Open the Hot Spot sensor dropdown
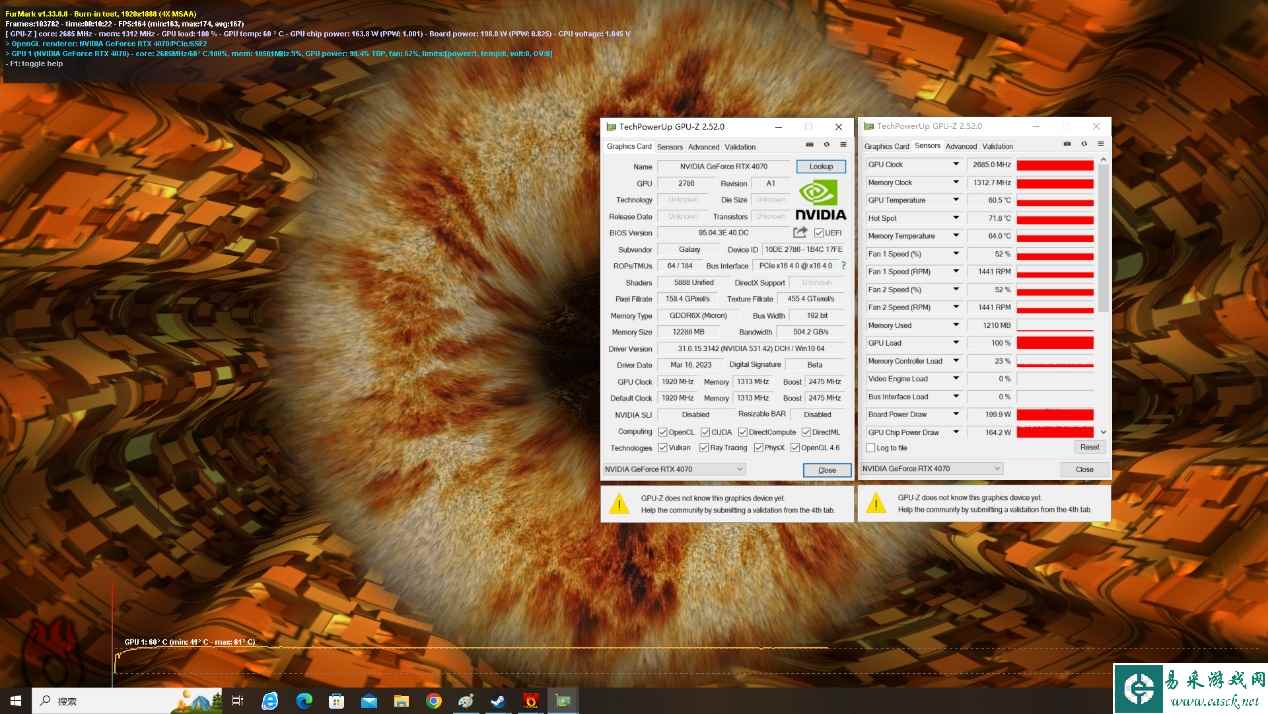 pyautogui.click(x=956, y=218)
